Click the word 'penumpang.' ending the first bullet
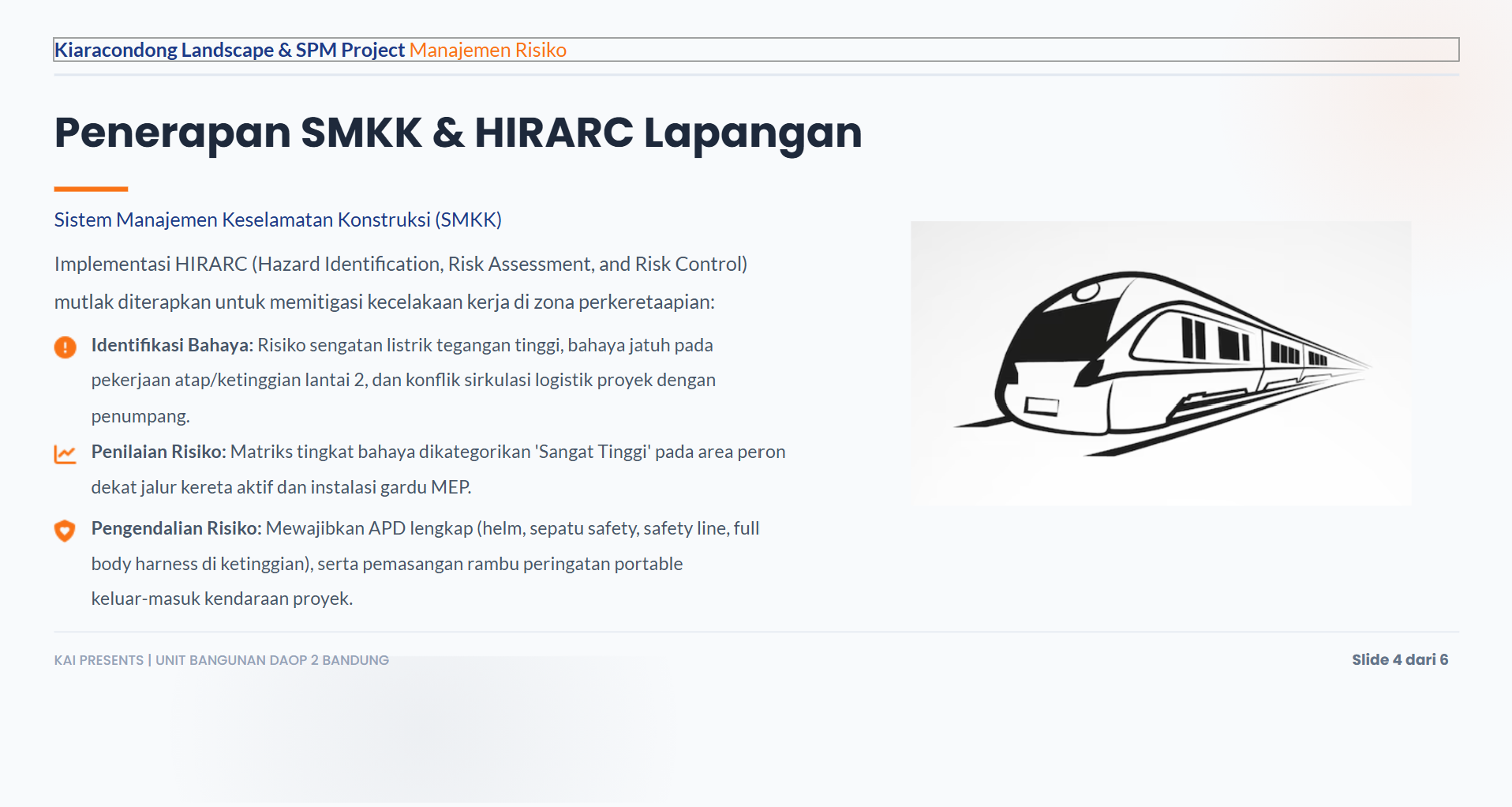Screen dimensions: 1512x807 point(140,416)
